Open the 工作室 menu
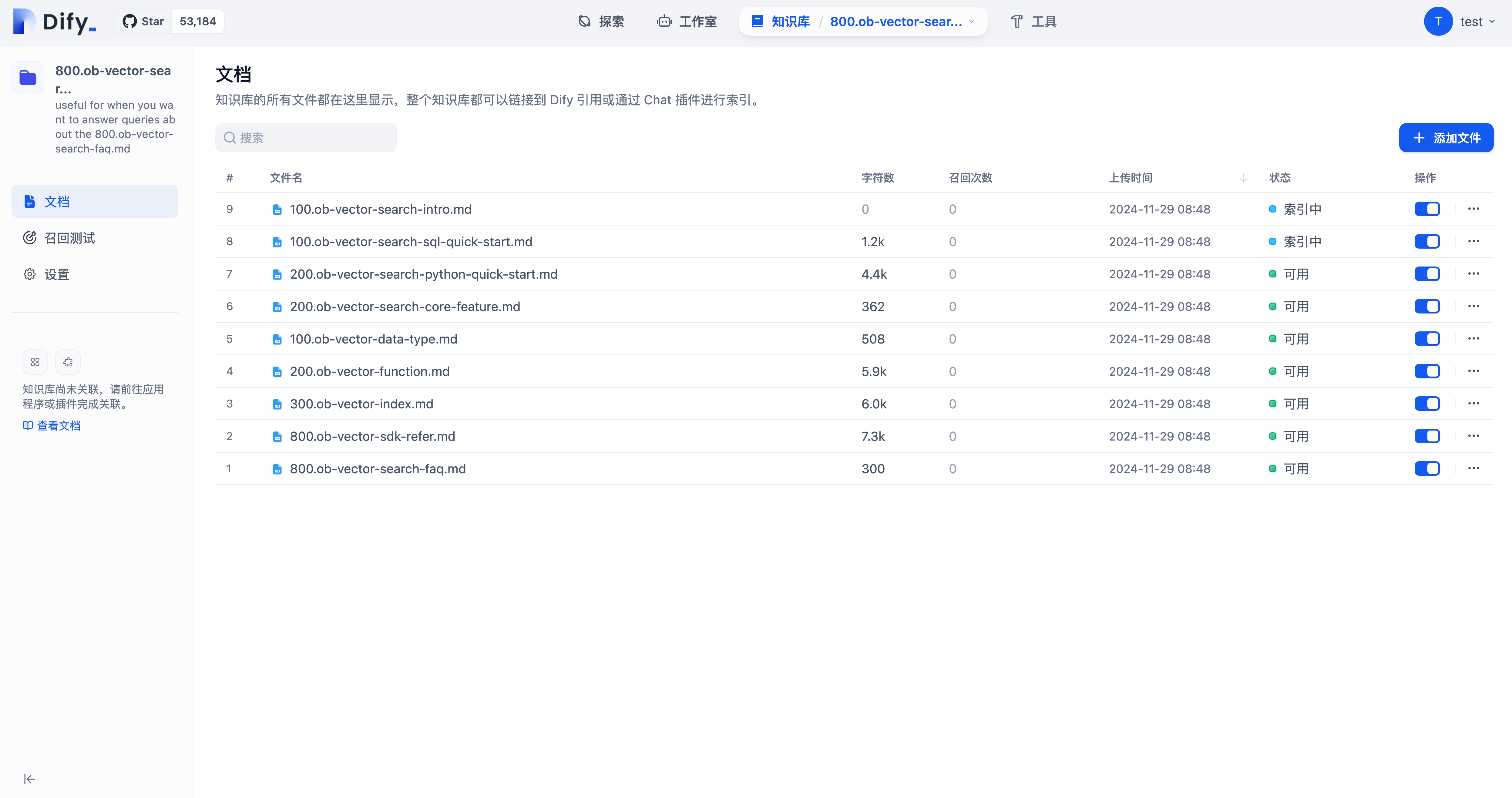 [x=687, y=22]
